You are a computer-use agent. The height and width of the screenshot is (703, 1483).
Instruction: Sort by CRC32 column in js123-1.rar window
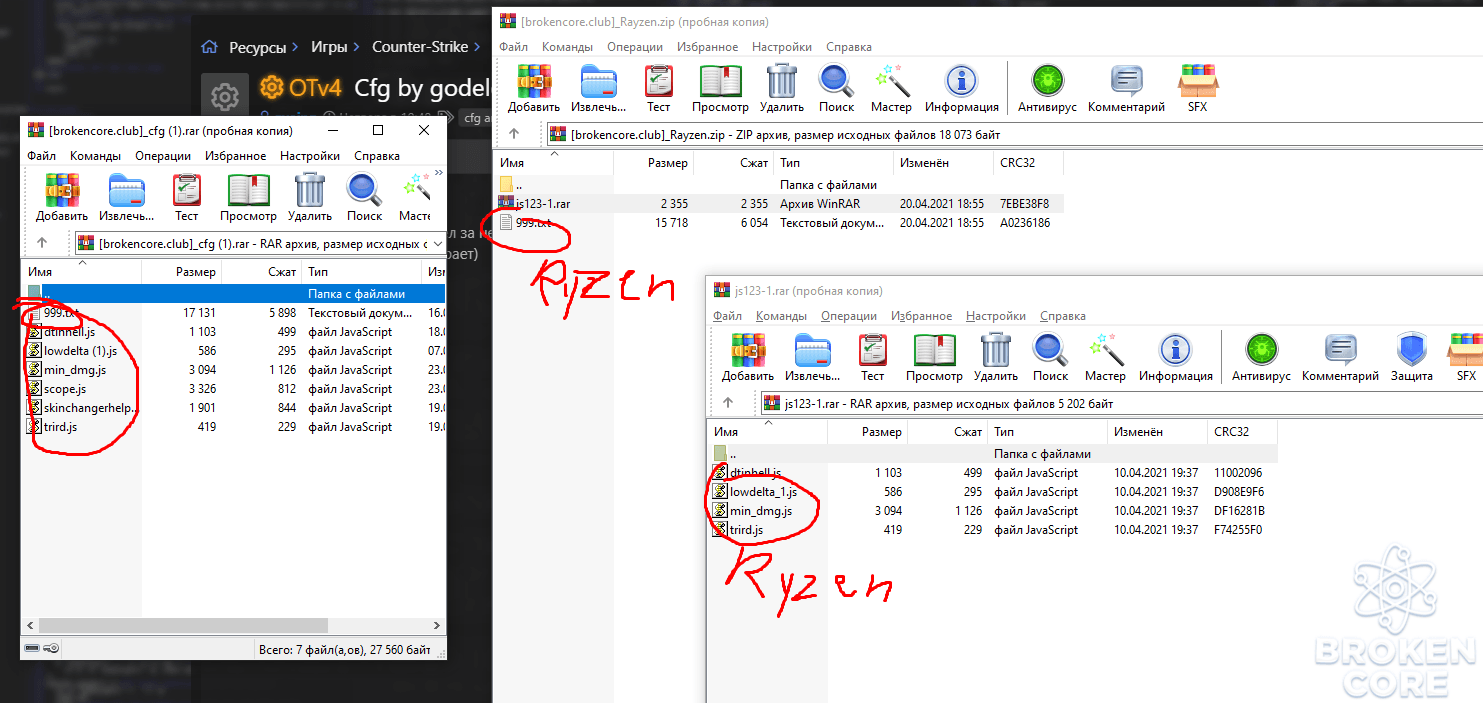click(1242, 432)
